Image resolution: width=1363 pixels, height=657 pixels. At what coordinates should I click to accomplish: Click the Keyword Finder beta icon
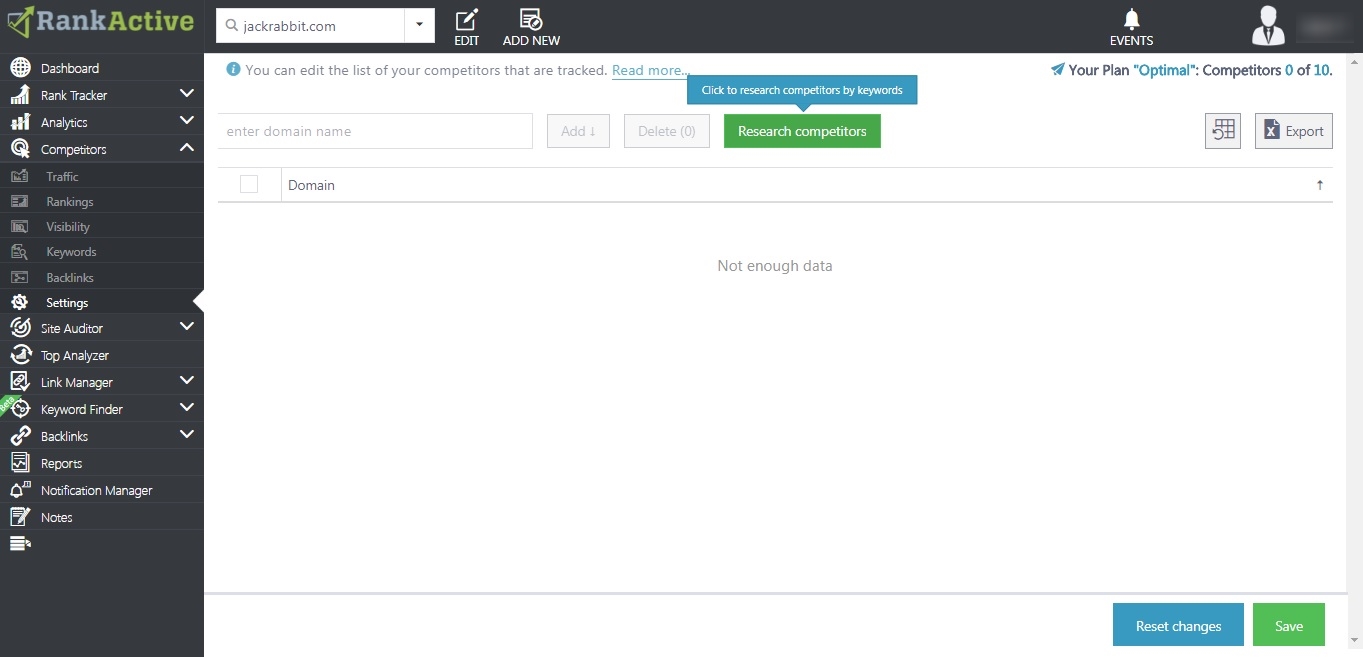coord(20,409)
